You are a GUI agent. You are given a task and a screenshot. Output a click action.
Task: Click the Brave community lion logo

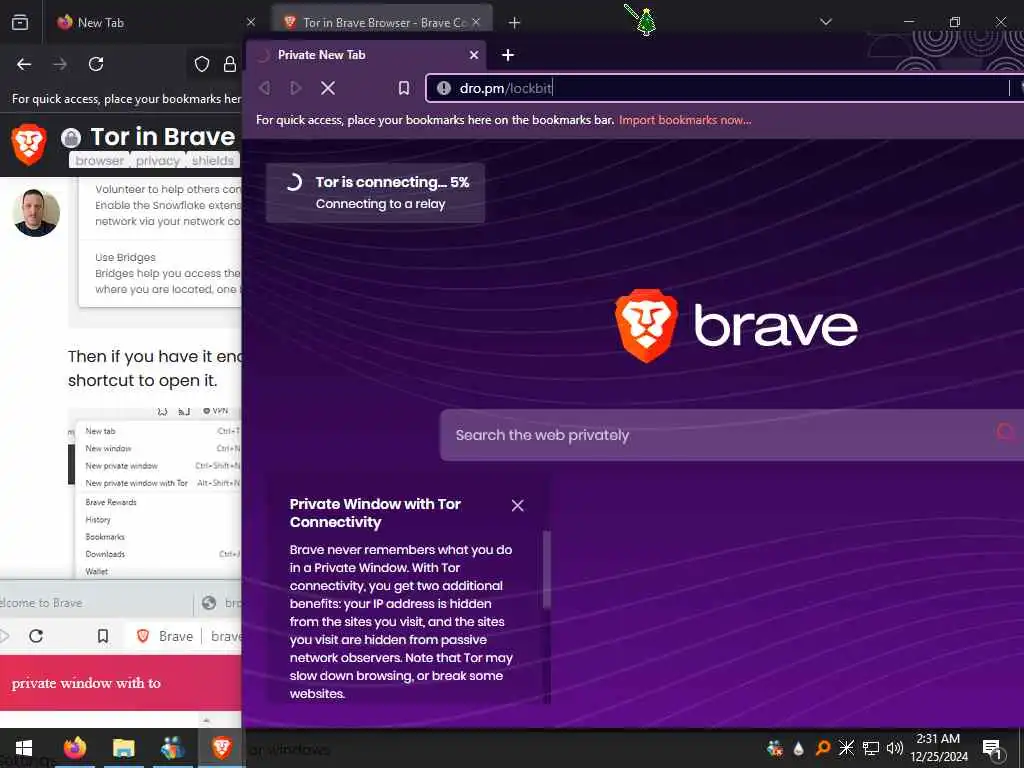point(29,144)
